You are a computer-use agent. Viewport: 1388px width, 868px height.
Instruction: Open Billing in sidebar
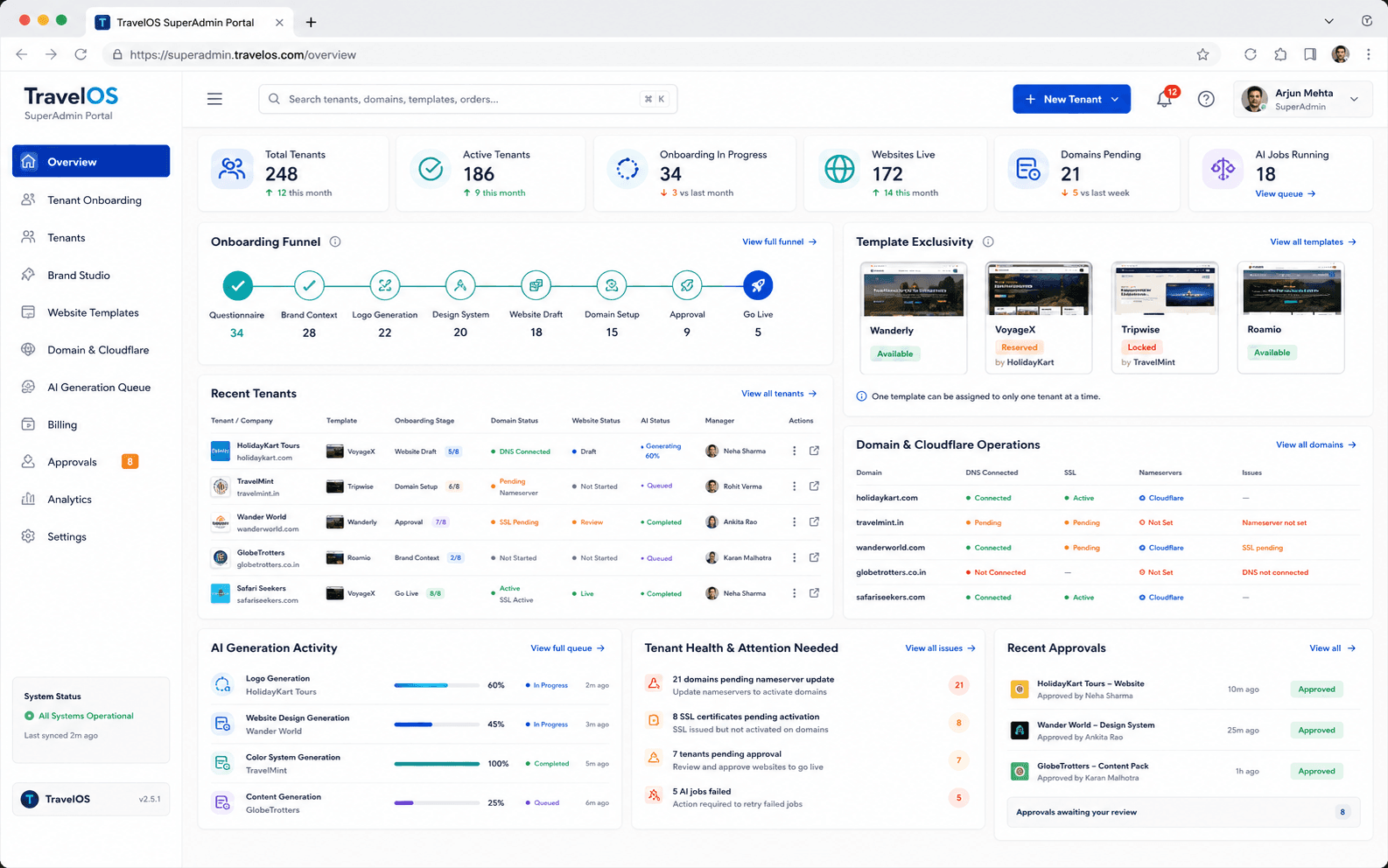click(91, 424)
